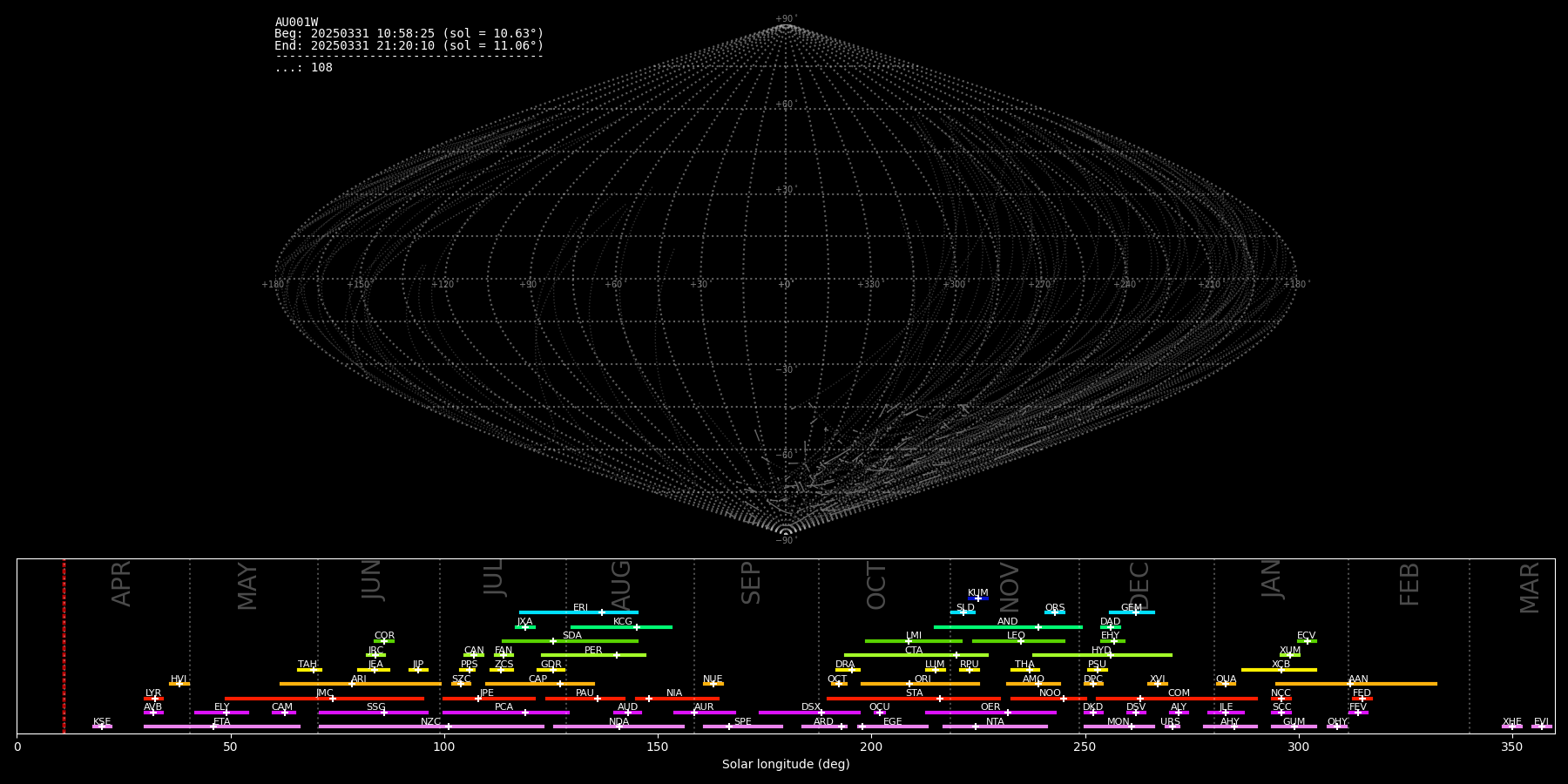
Task: Click the AUG month label
Action: (621, 584)
